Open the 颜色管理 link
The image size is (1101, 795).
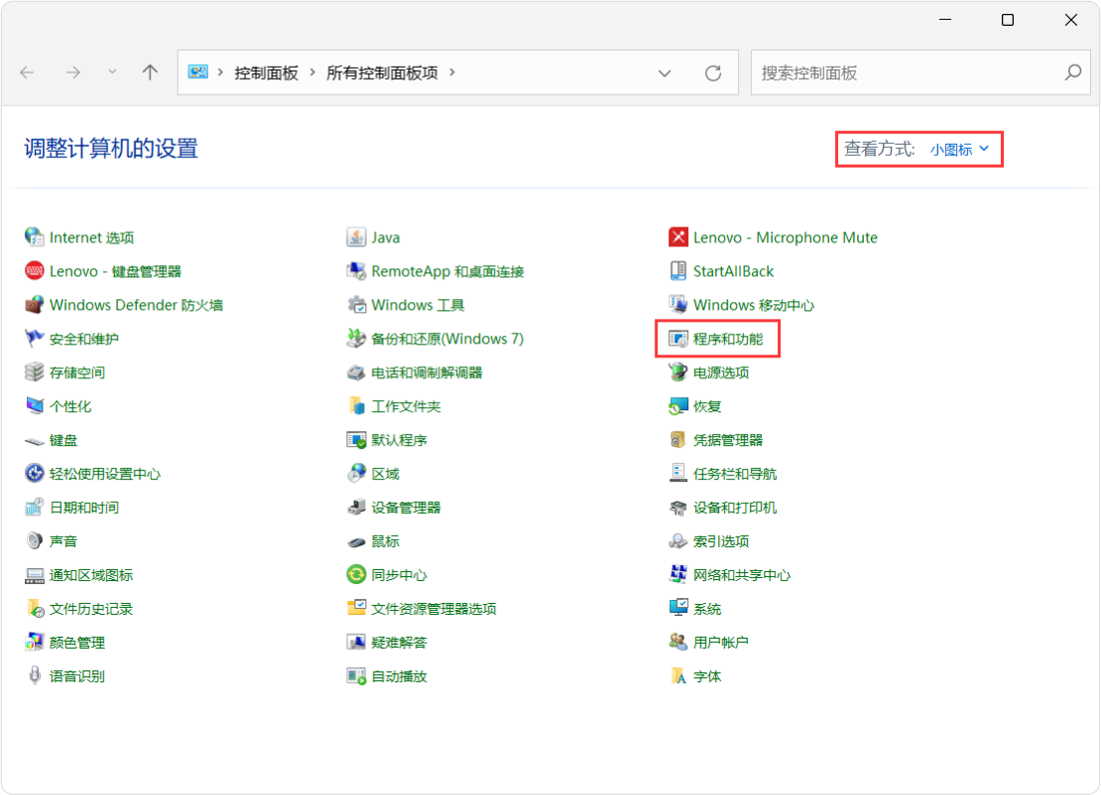(x=77, y=643)
